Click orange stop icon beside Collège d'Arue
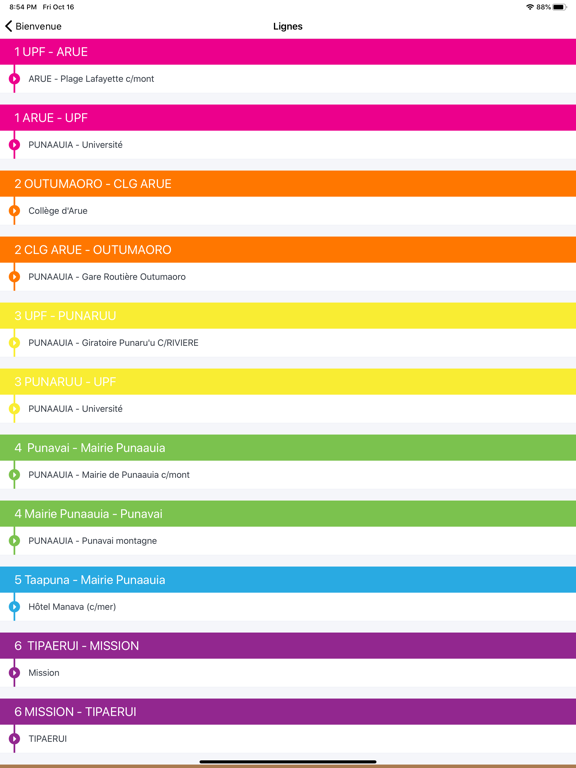Image resolution: width=576 pixels, height=768 pixels. click(14, 211)
